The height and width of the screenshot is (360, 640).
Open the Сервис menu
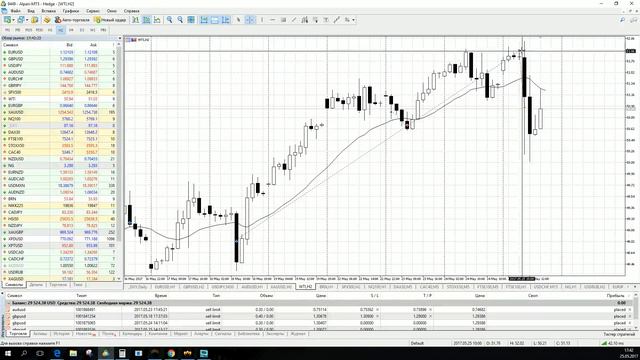[93, 11]
